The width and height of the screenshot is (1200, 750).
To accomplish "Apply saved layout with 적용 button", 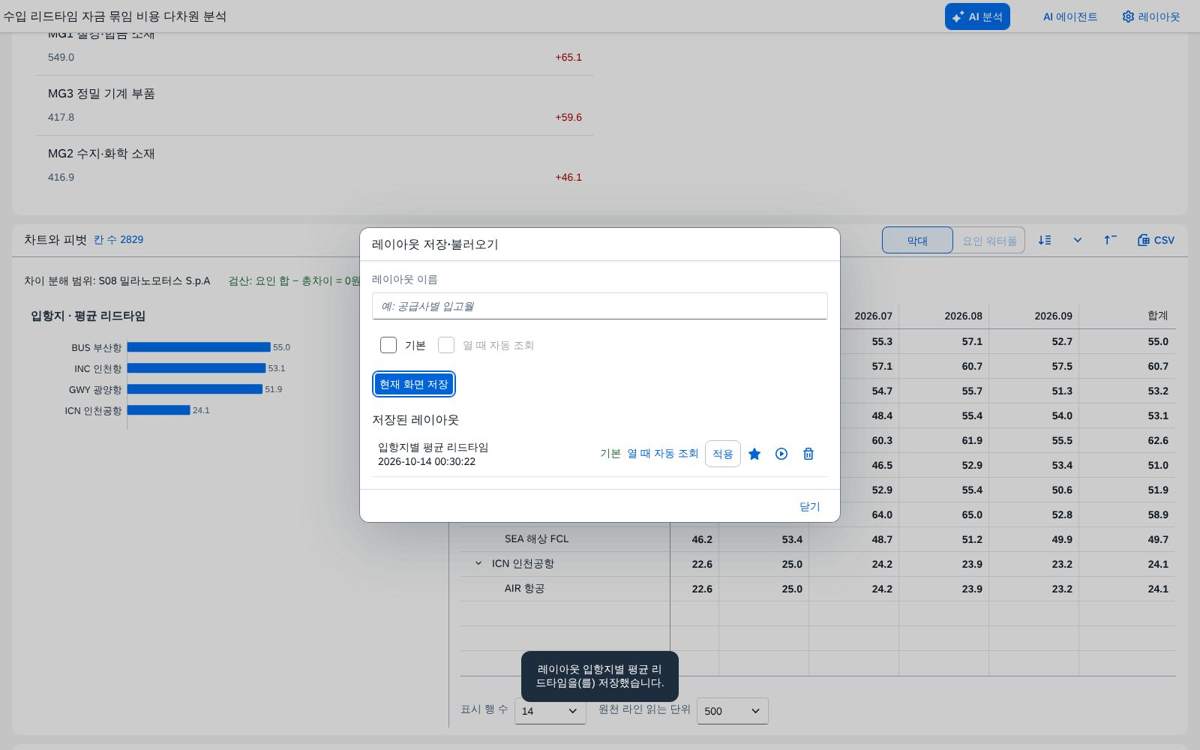I will (x=723, y=454).
